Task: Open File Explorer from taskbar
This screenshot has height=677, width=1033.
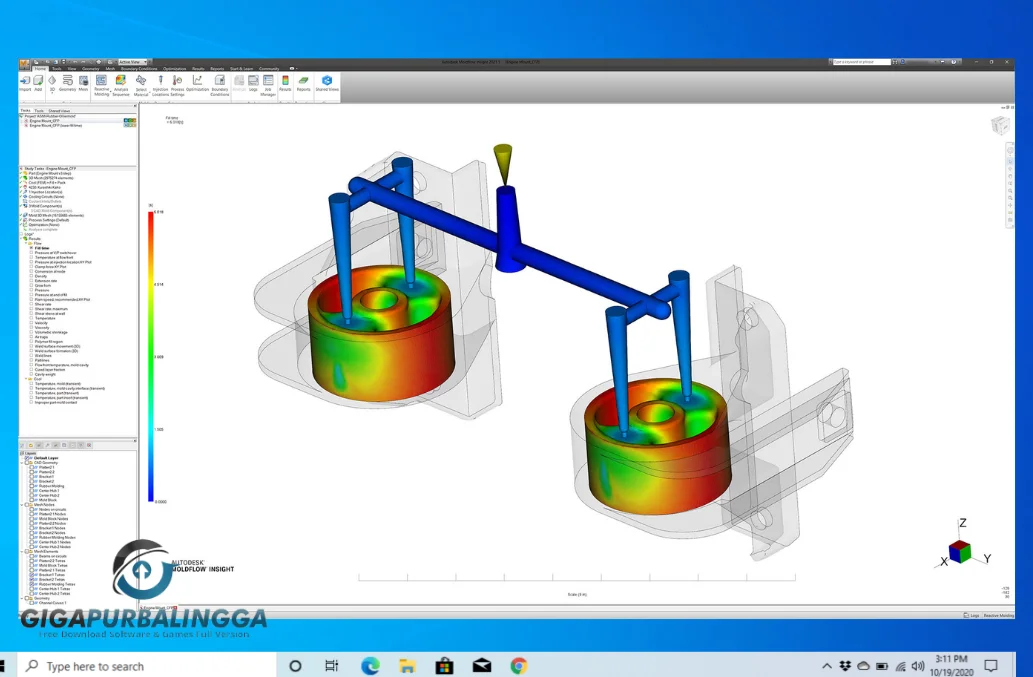Action: point(407,666)
